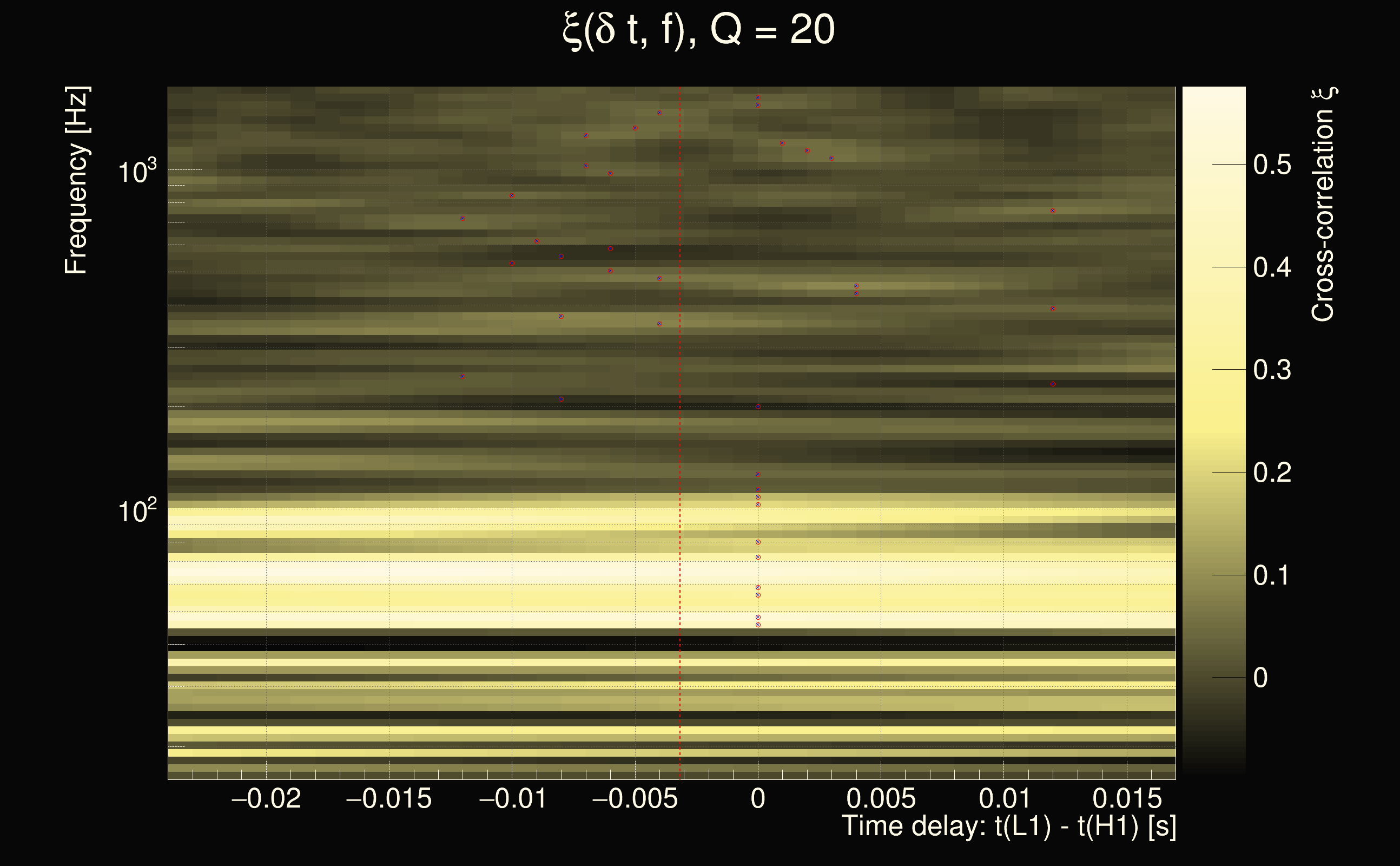Click the –0.015 time delay tick label

click(x=389, y=798)
